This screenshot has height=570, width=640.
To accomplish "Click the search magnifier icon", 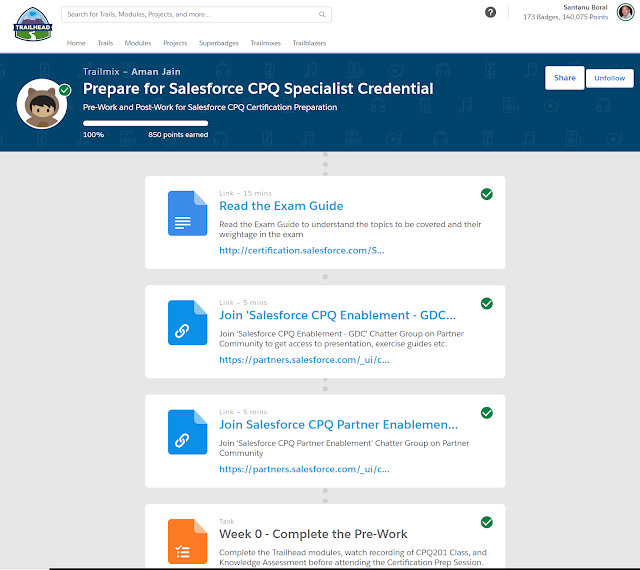I will [322, 15].
